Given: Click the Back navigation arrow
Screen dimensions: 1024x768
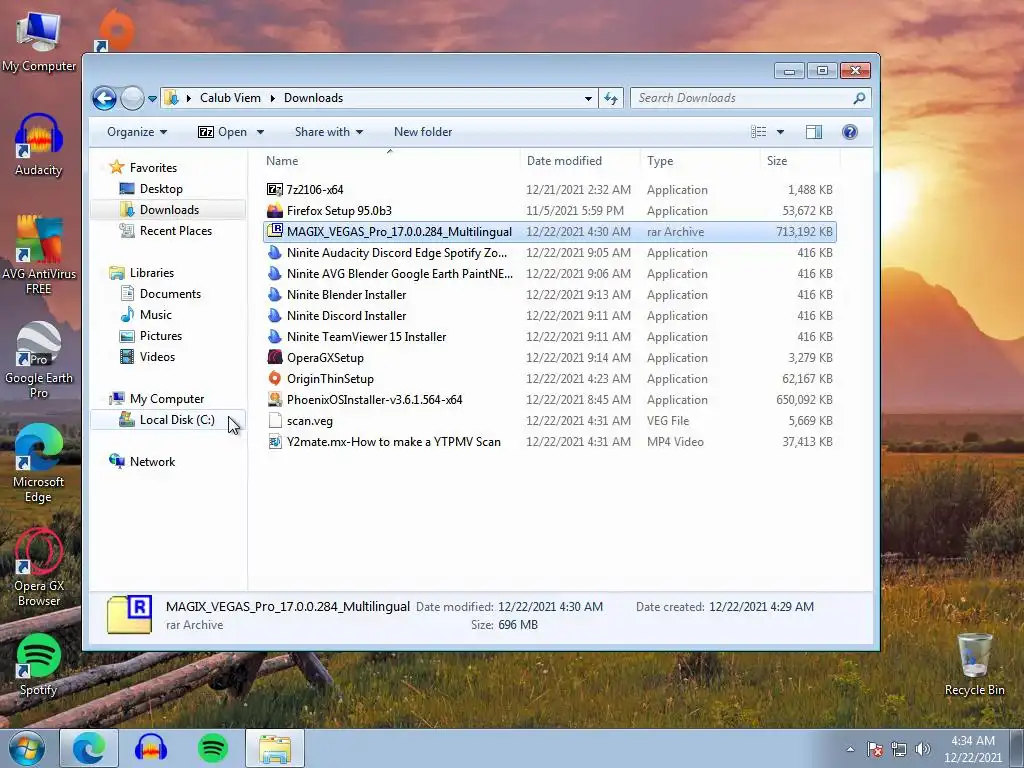Looking at the screenshot, I should (x=104, y=99).
